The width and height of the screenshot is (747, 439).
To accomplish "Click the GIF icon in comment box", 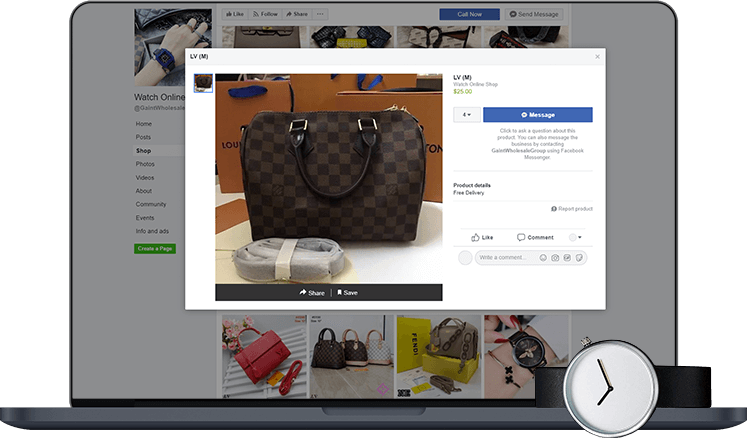I will 567,258.
